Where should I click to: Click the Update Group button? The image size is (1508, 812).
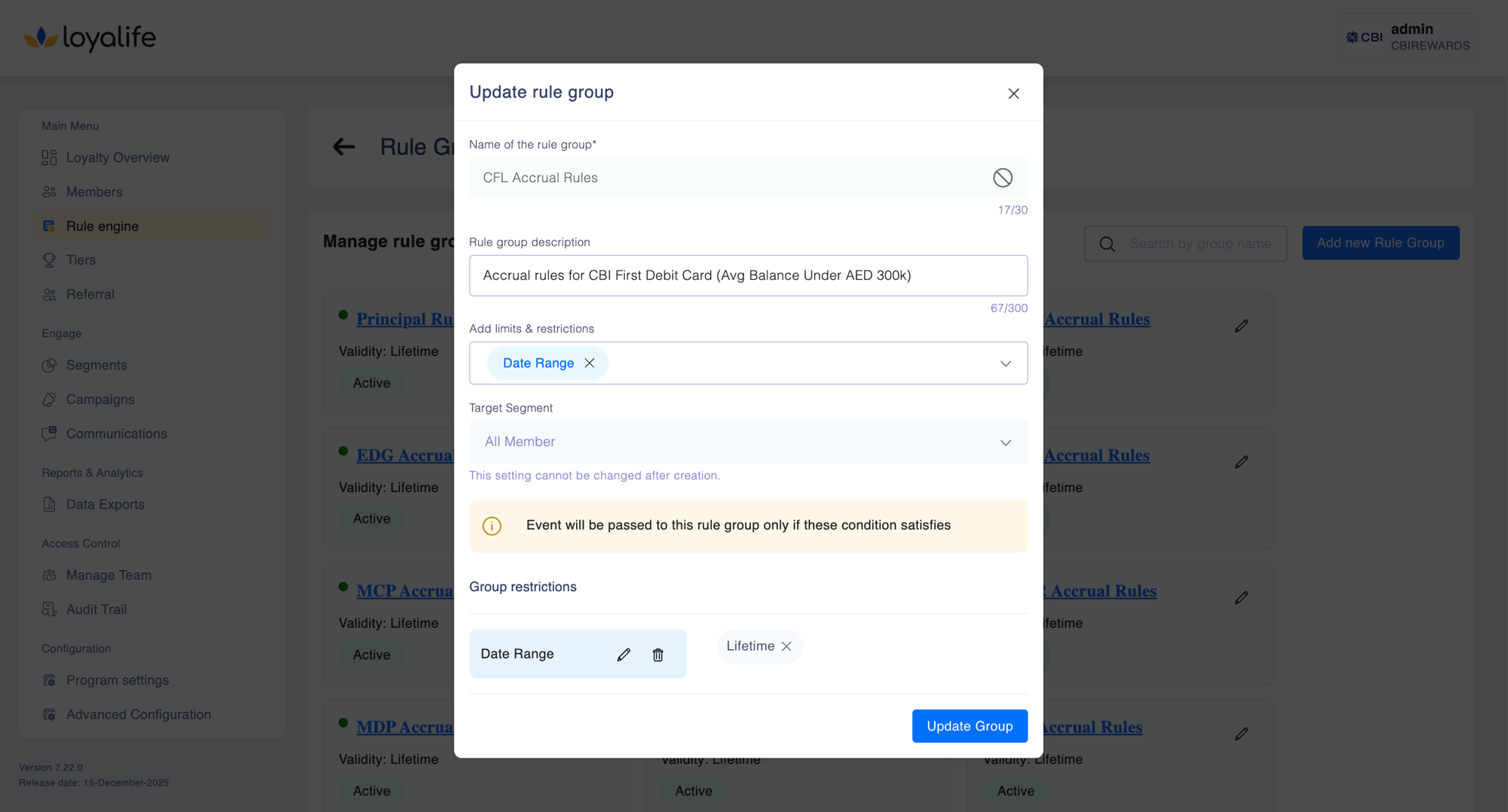970,726
